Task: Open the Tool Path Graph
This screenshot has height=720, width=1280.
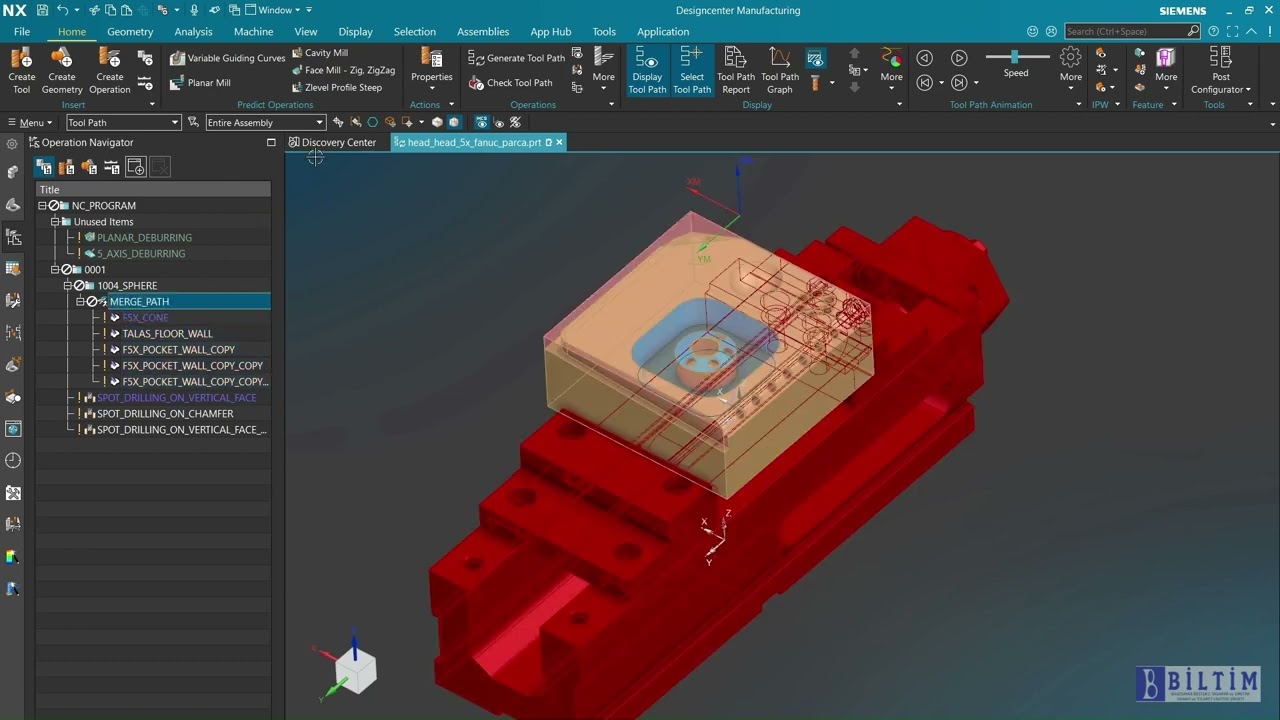Action: tap(780, 70)
